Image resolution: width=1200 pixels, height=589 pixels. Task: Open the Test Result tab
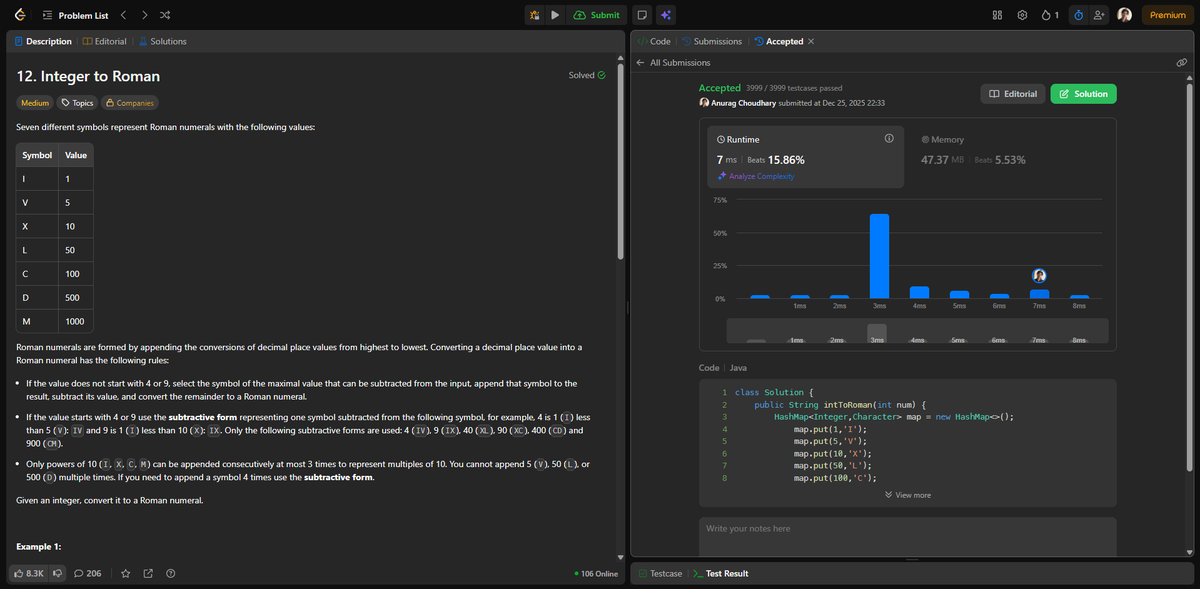click(x=720, y=573)
